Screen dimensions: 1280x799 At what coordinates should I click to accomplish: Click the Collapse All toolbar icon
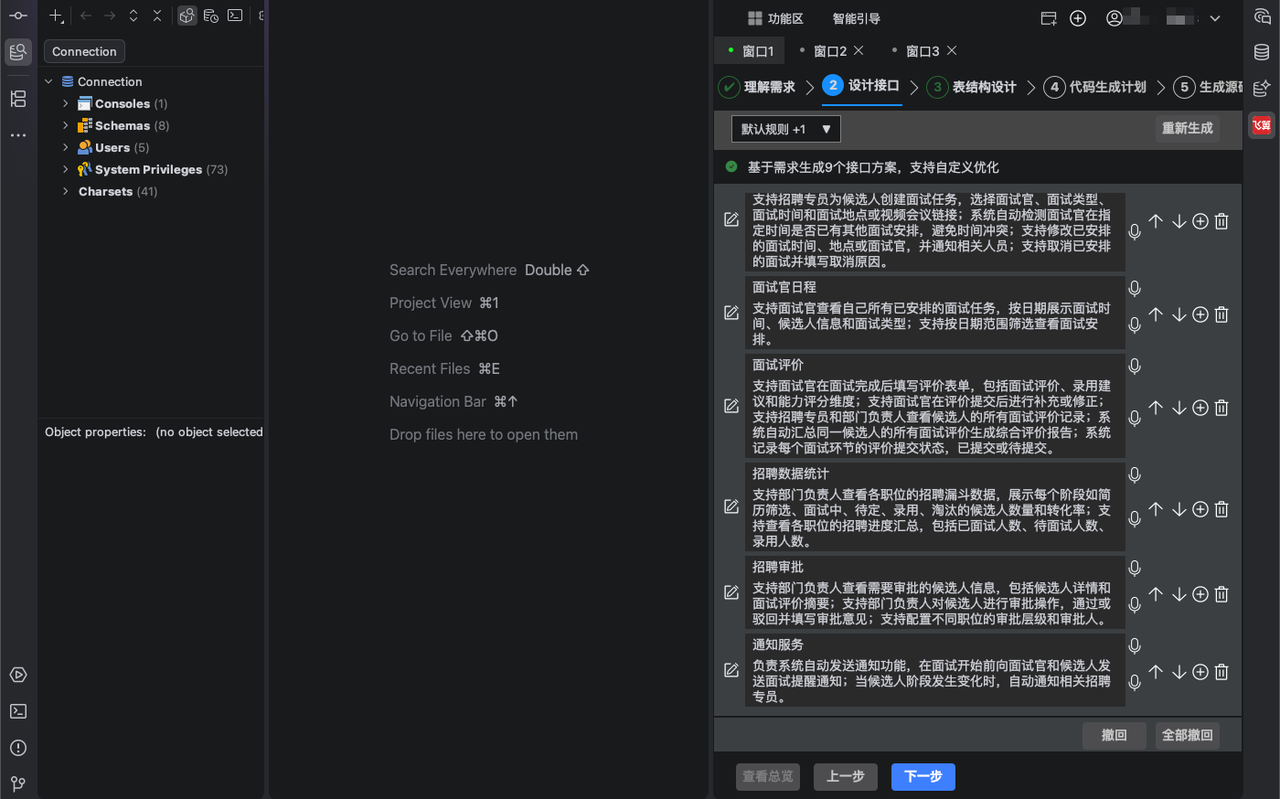pyautogui.click(x=157, y=16)
